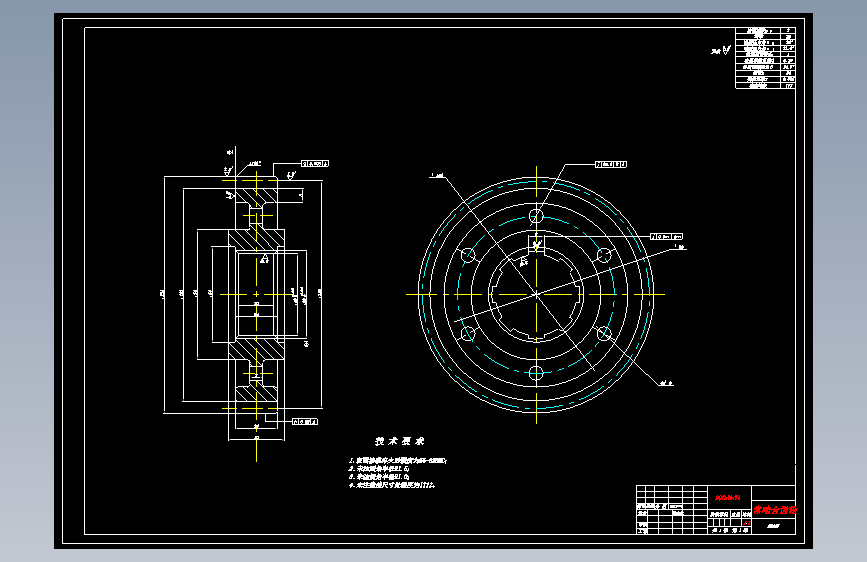867x562 pixels.
Task: Click the first numbered note under 技术要求
Action: coord(398,460)
